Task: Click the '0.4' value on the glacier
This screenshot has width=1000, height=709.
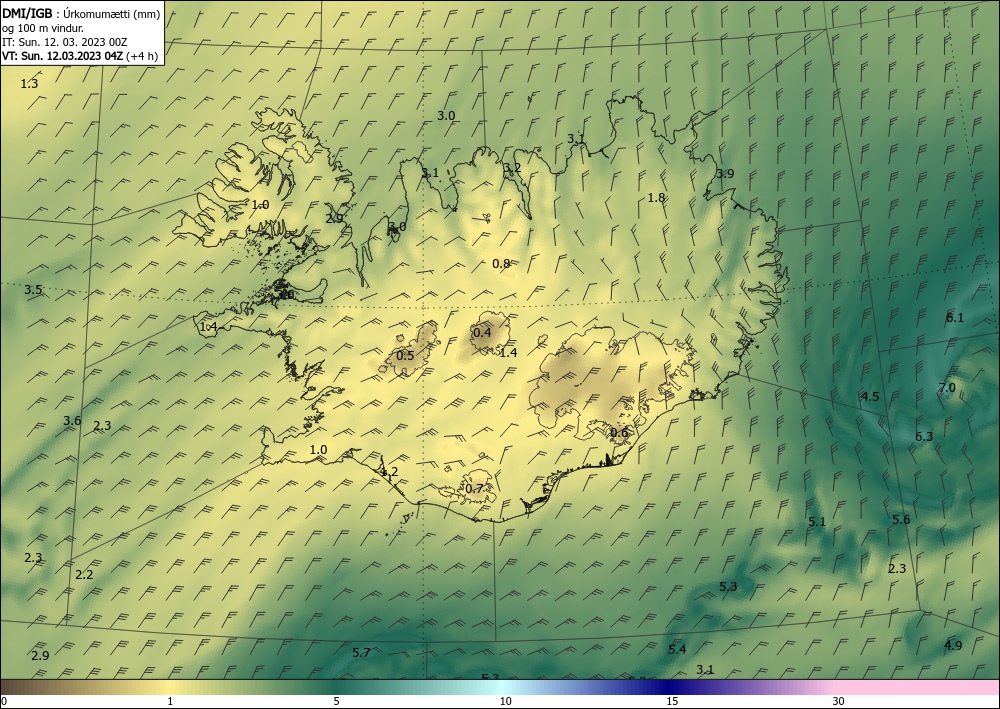Action: (x=482, y=332)
